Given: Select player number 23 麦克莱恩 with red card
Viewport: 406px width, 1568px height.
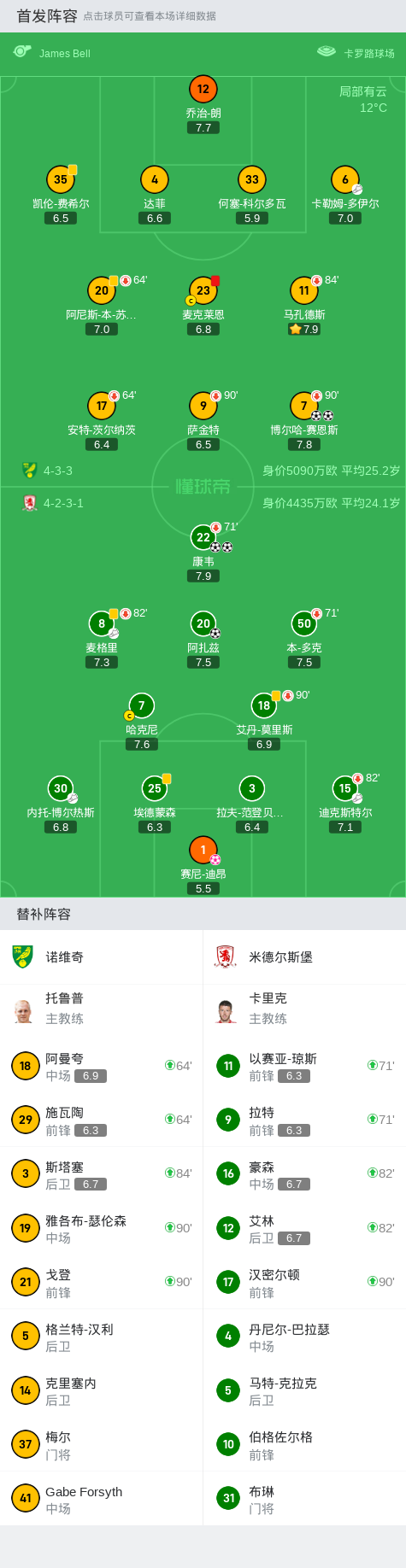Looking at the screenshot, I should click(x=203, y=290).
